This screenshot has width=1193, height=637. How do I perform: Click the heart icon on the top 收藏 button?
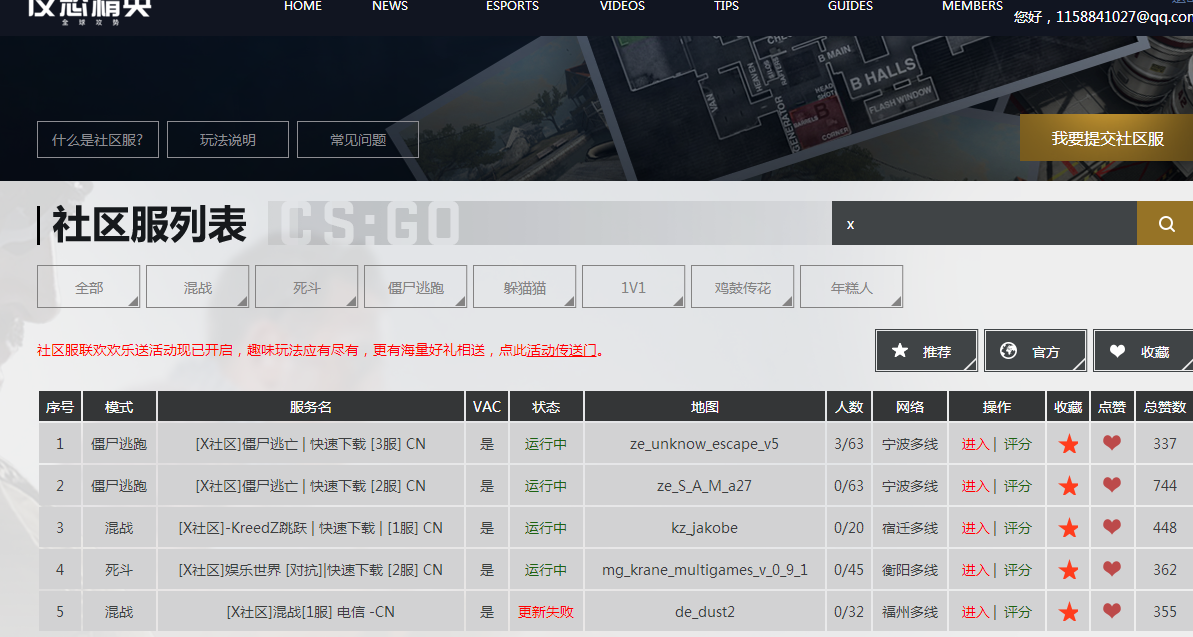tap(1117, 350)
